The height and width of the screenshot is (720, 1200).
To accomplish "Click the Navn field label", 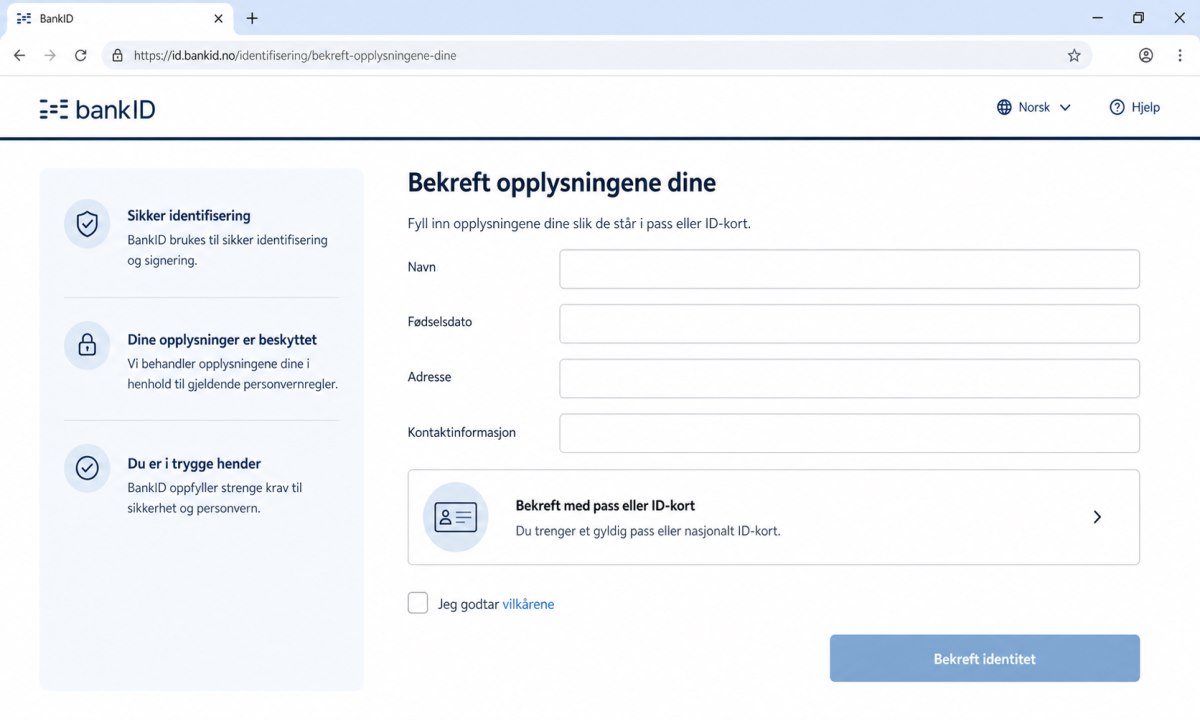I will tap(422, 267).
